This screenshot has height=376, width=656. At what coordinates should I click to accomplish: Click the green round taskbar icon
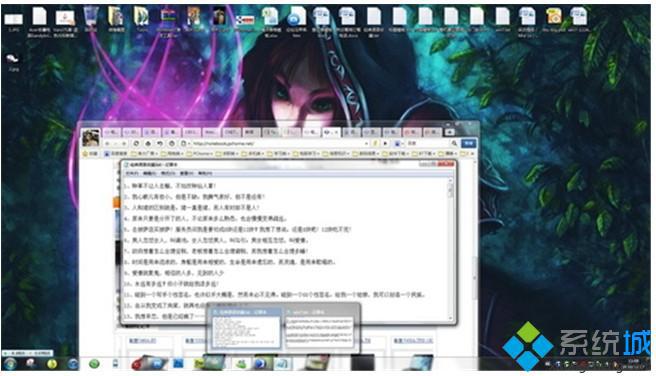(94, 364)
